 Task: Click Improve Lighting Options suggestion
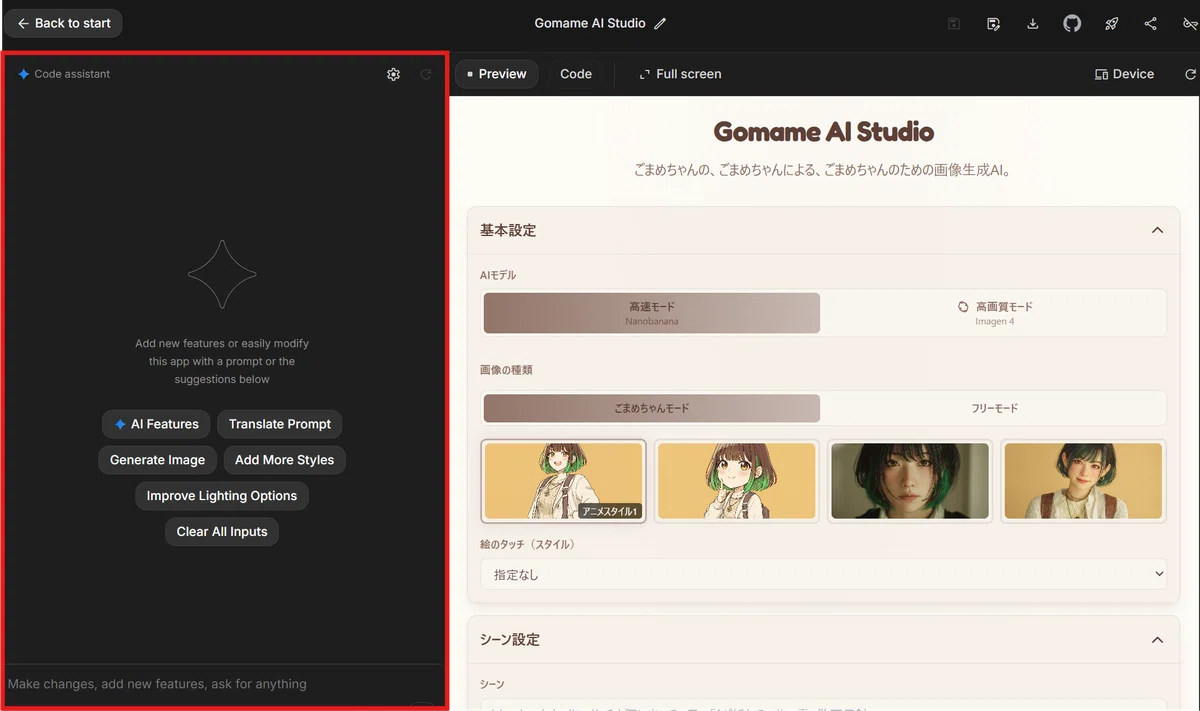pyautogui.click(x=222, y=496)
